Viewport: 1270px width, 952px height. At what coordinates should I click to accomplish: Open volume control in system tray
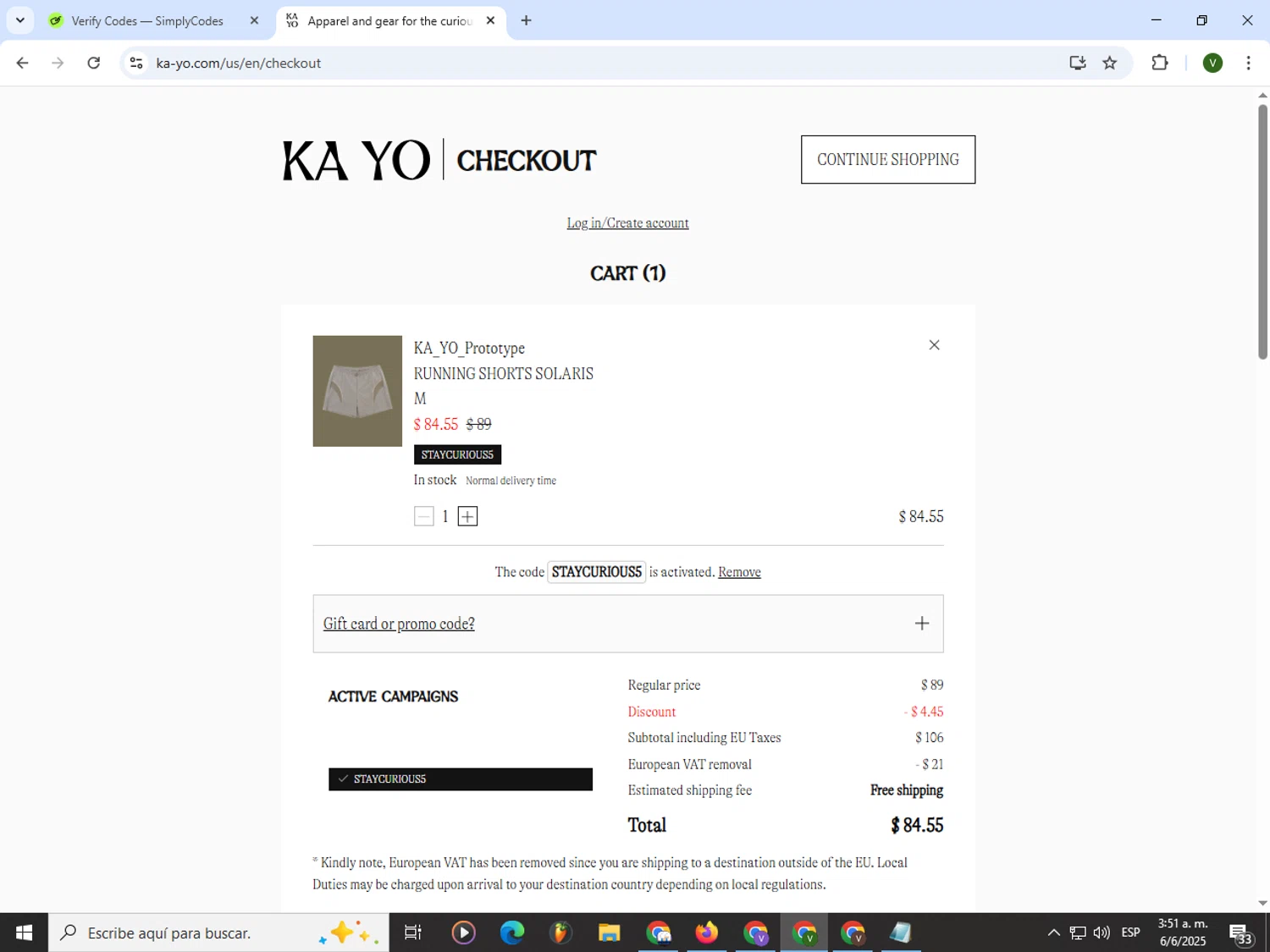pyautogui.click(x=1102, y=933)
